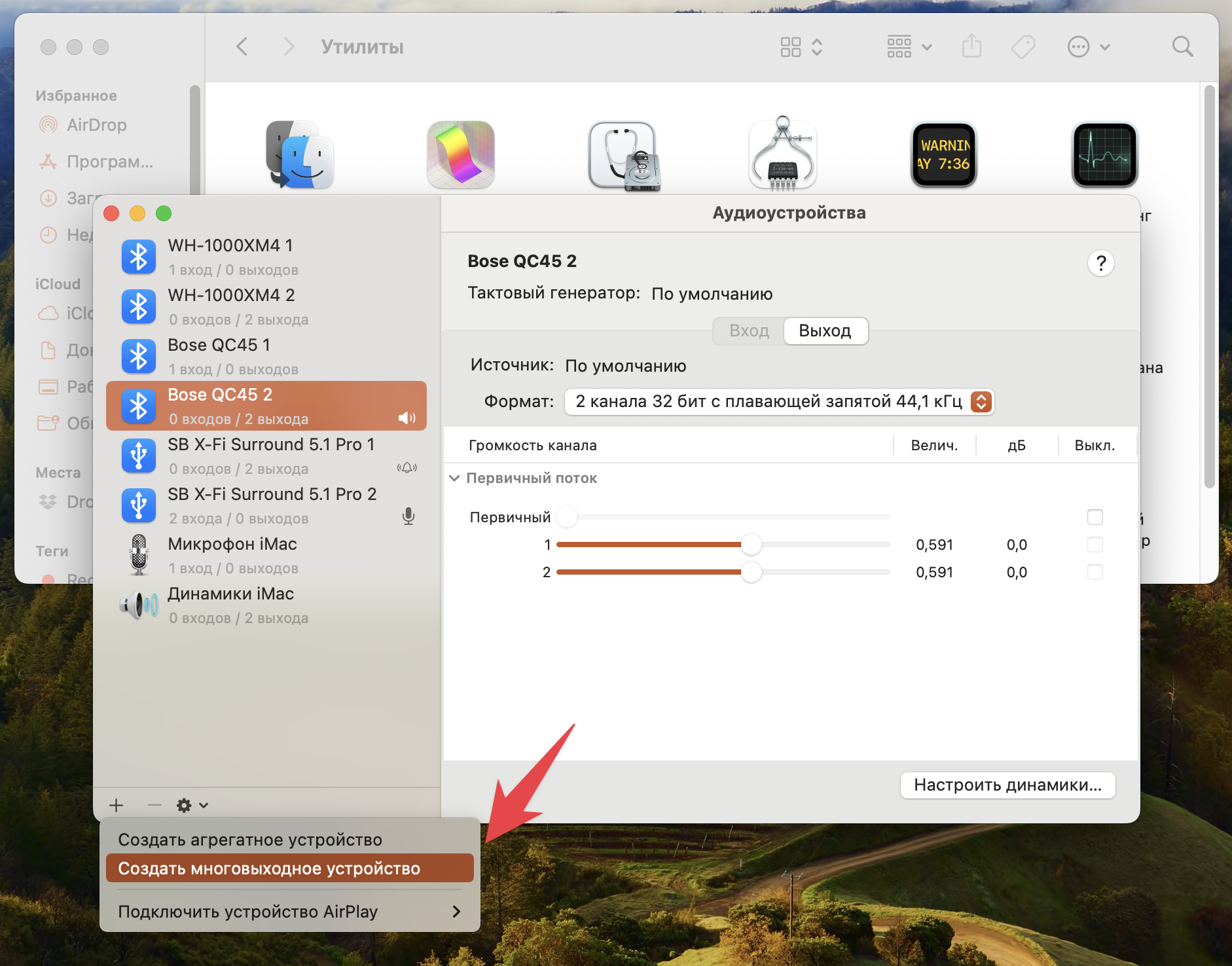
Task: Open Console app icon in Finder window
Action: pos(944,154)
